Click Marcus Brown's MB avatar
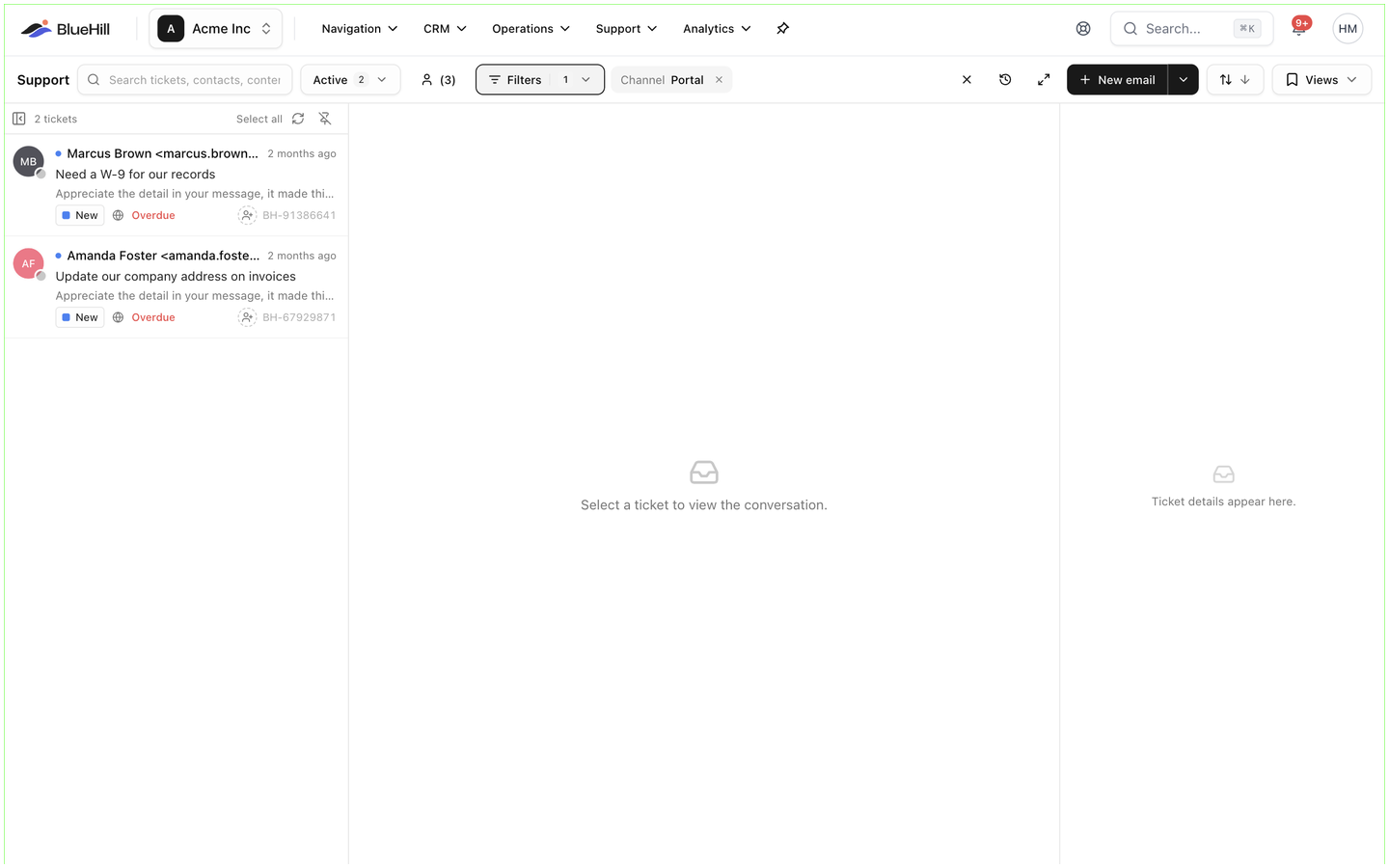Image resolution: width=1389 pixels, height=868 pixels. click(29, 162)
